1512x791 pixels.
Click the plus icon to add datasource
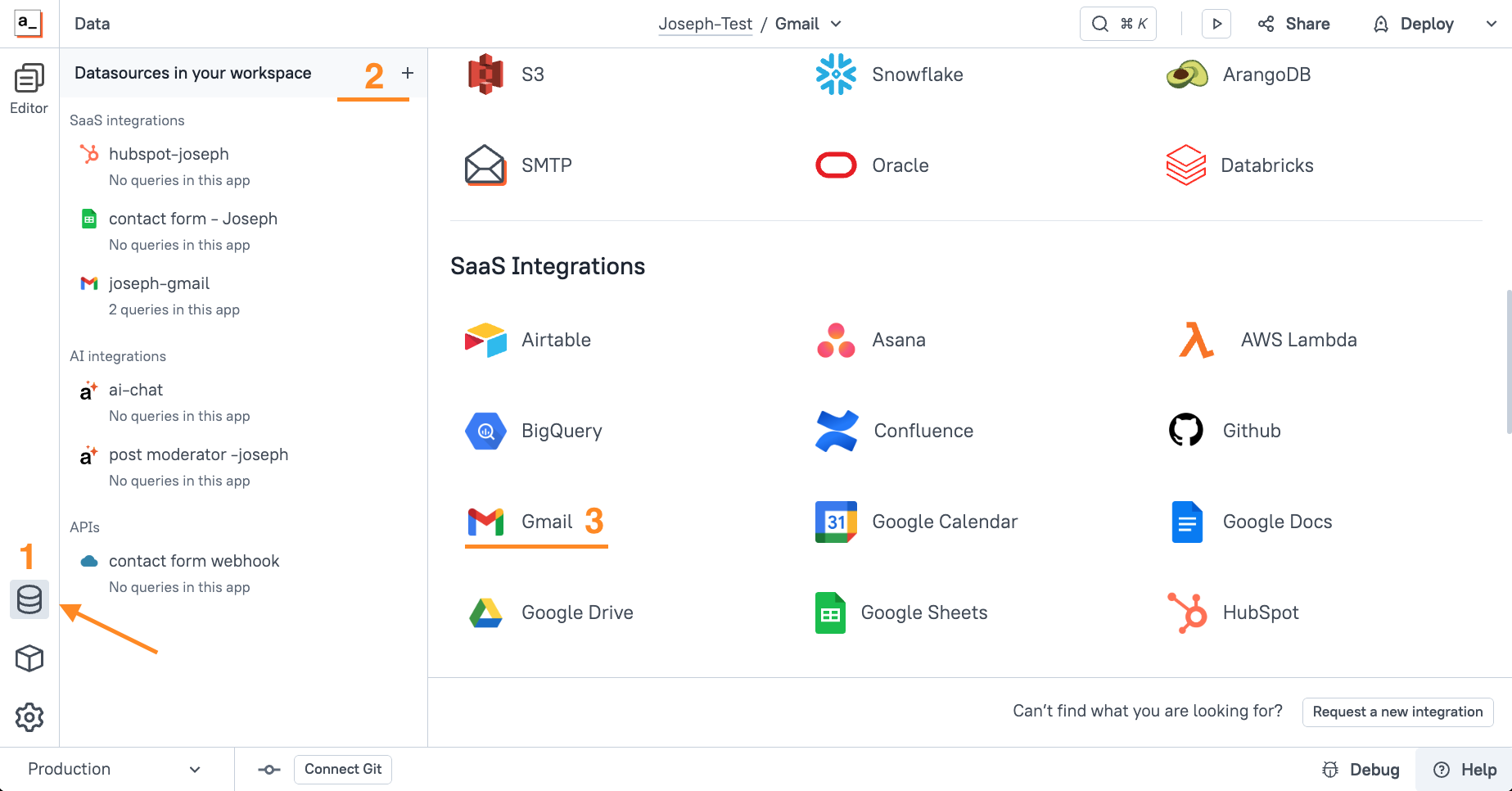[x=408, y=73]
